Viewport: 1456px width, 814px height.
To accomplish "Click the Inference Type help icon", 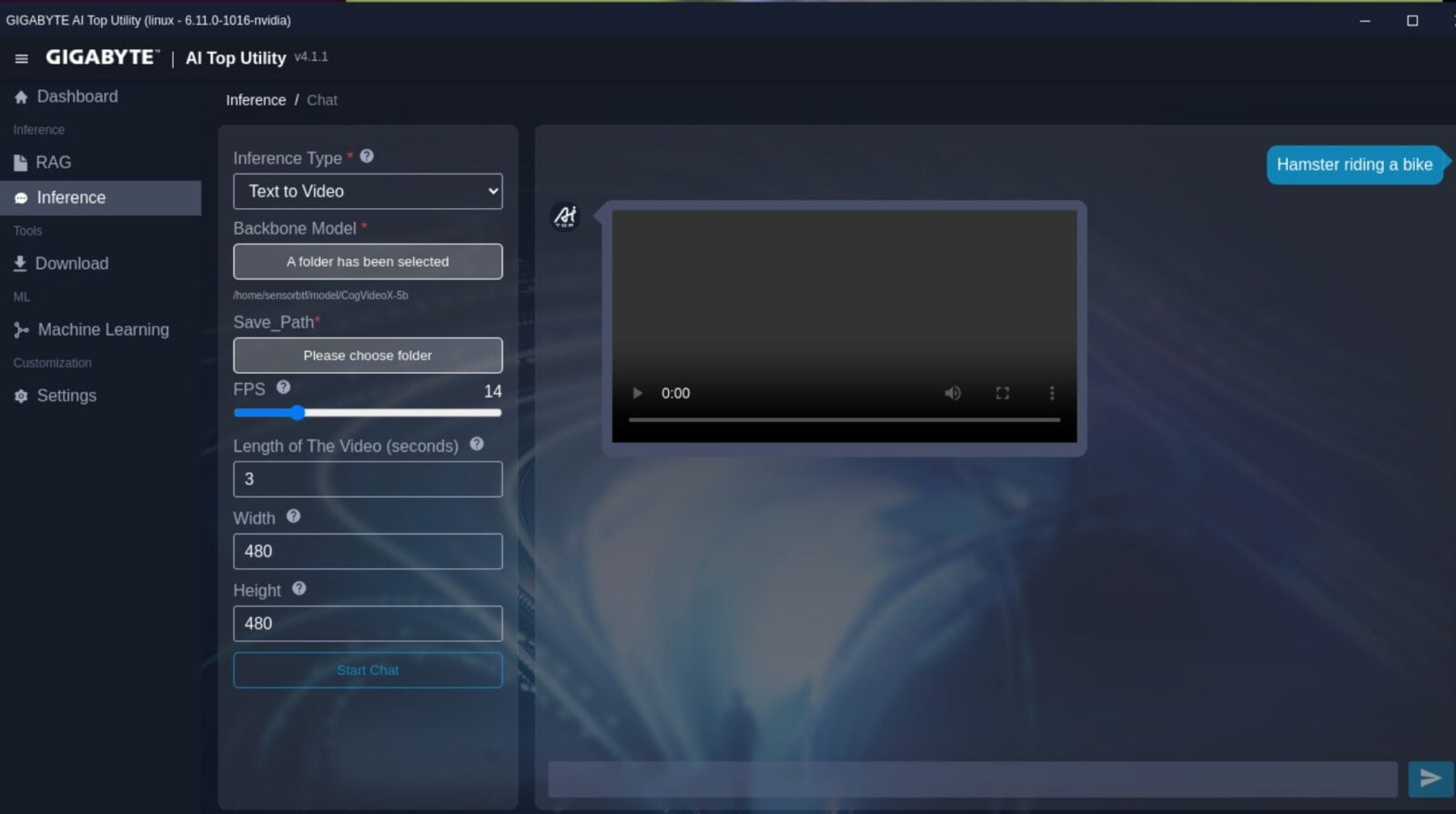I will (367, 156).
